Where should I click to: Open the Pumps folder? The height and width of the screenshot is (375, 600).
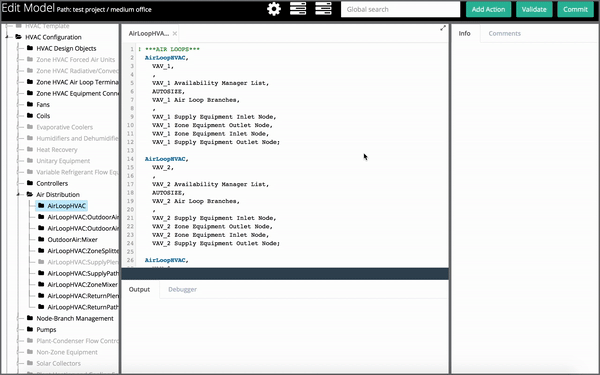click(x=46, y=329)
